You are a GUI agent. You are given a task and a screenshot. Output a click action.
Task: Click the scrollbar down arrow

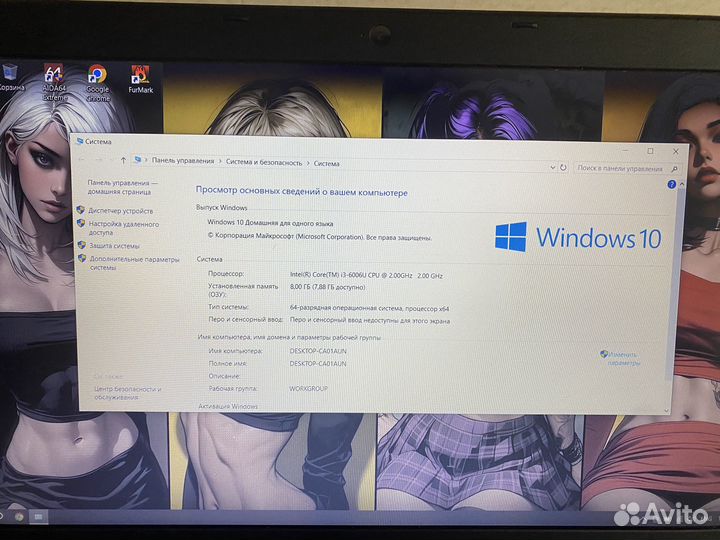click(x=666, y=410)
